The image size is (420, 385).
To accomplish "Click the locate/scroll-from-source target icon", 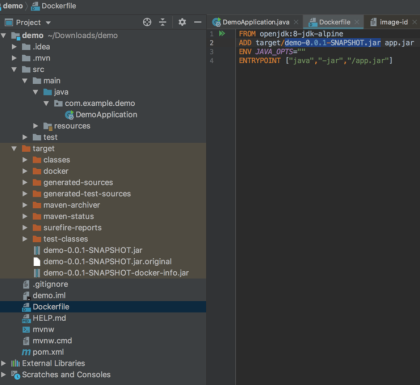I will tap(147, 22).
